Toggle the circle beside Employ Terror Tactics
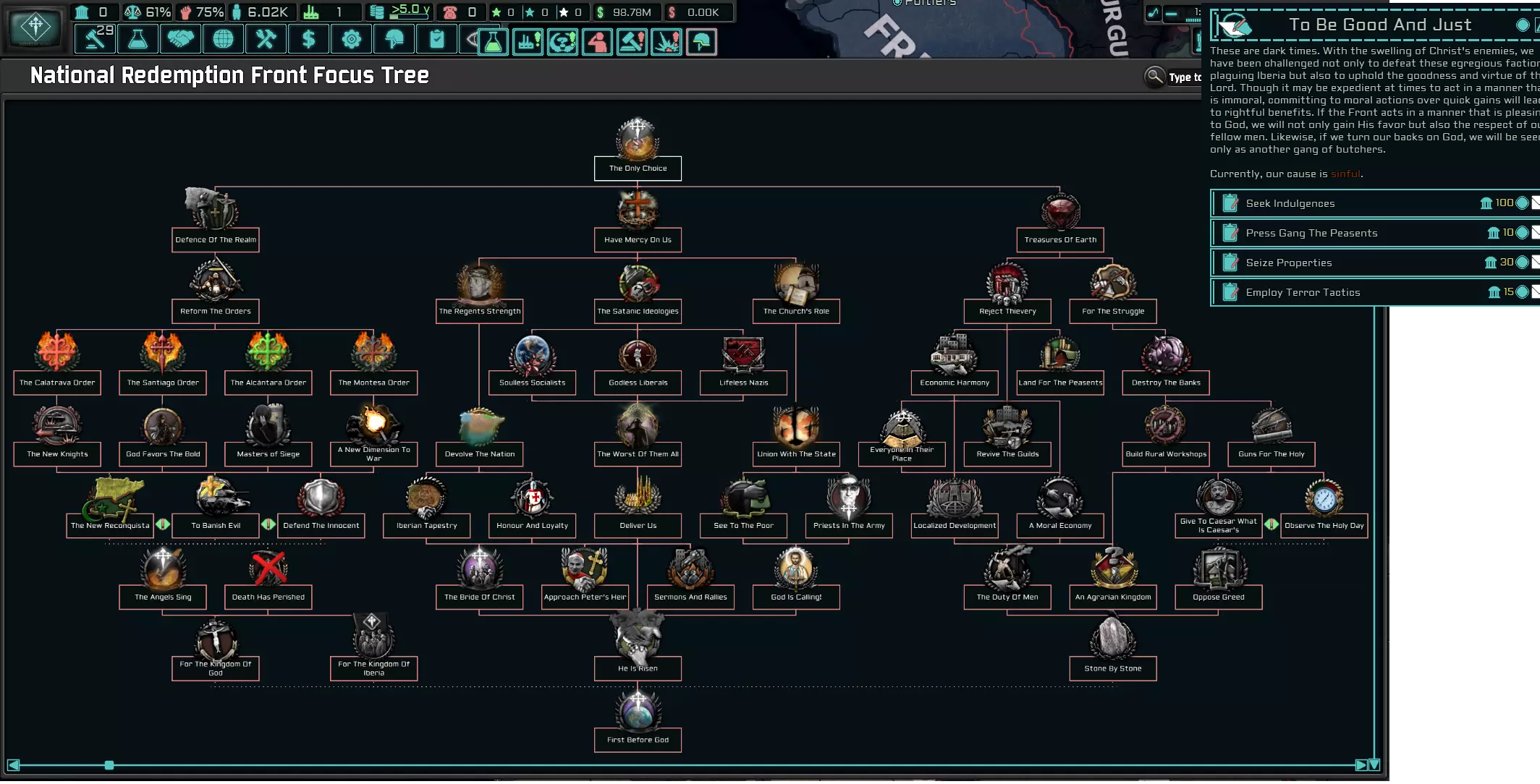 point(1522,292)
